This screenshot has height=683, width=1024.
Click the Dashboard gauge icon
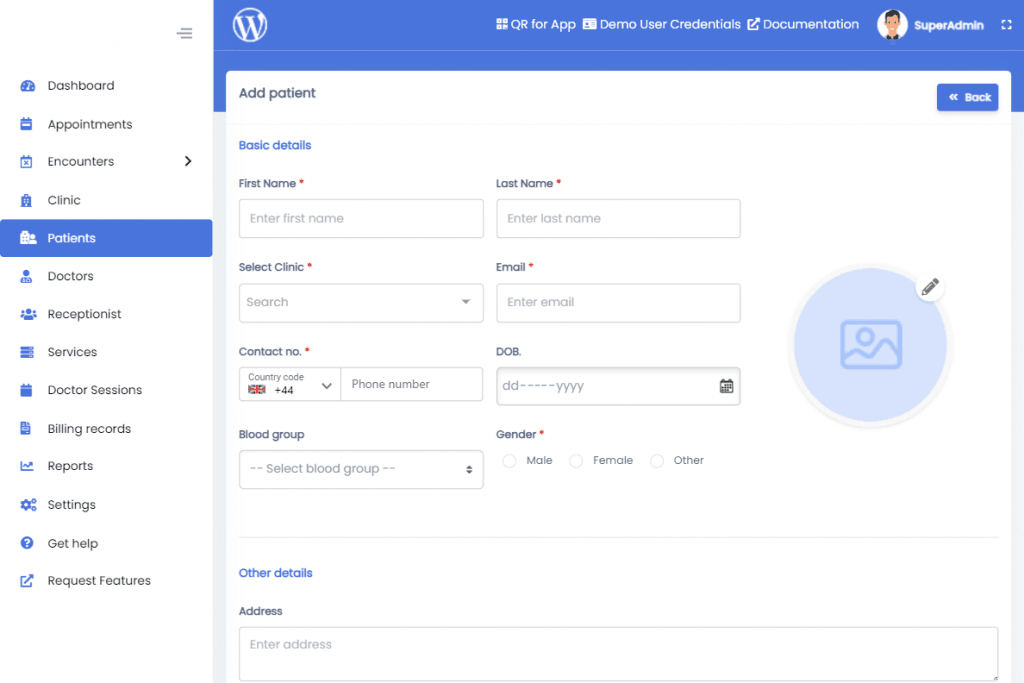tap(27, 86)
